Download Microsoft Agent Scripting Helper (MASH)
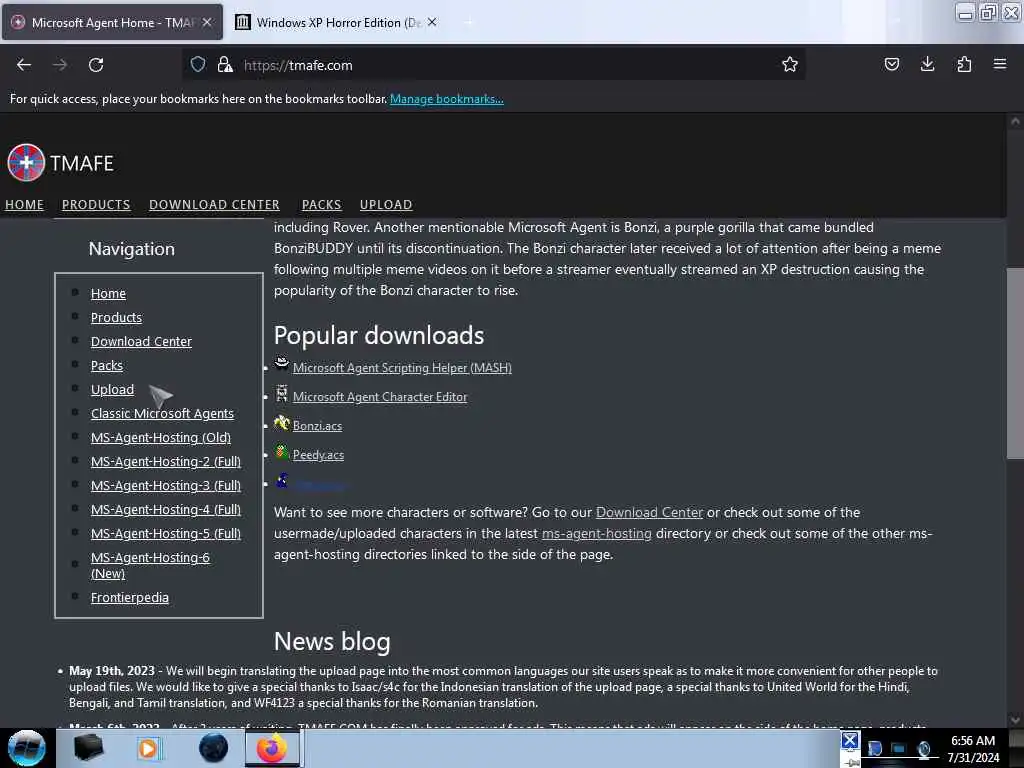The height and width of the screenshot is (768, 1024). (402, 368)
